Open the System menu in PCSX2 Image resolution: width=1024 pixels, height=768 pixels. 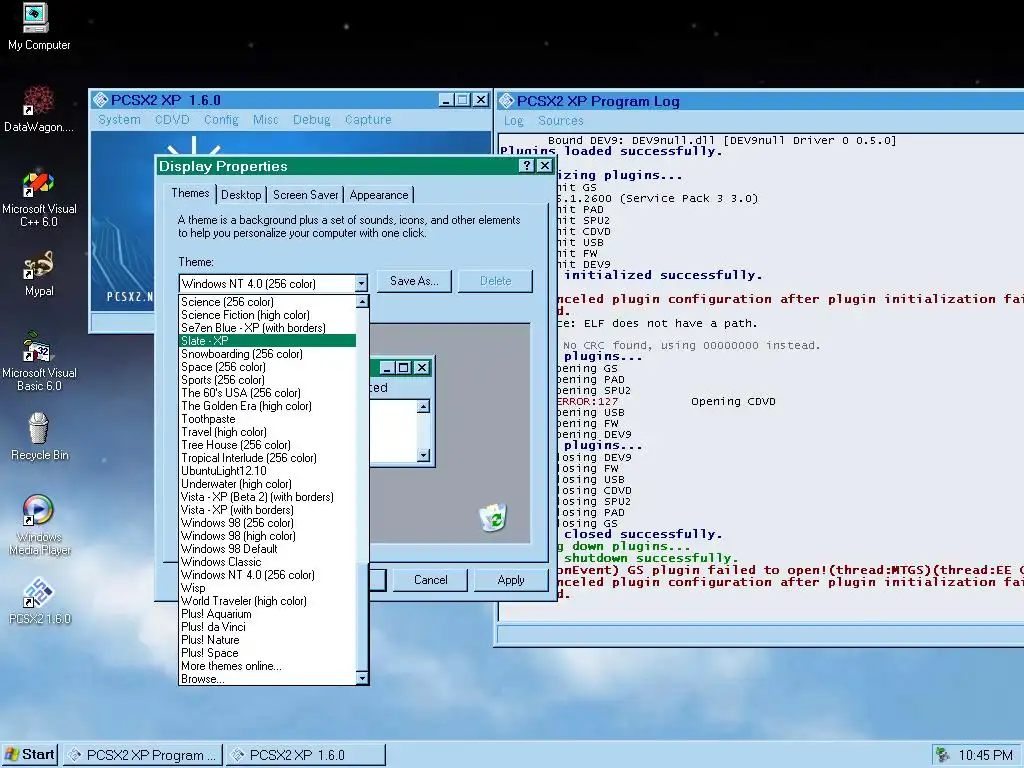point(119,120)
